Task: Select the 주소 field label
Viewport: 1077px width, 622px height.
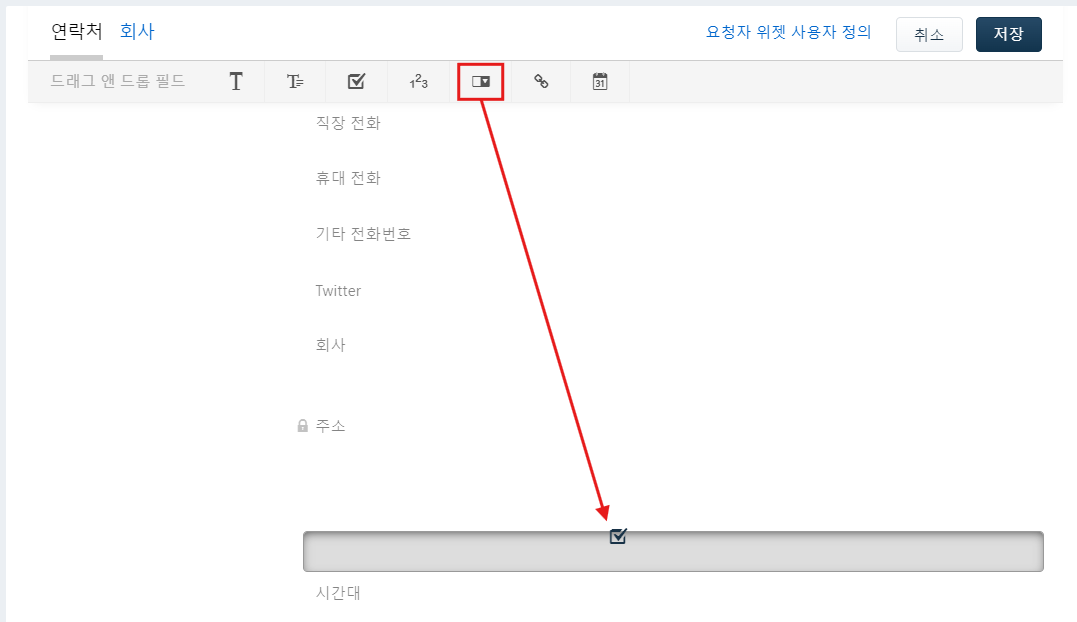Action: tap(330, 426)
